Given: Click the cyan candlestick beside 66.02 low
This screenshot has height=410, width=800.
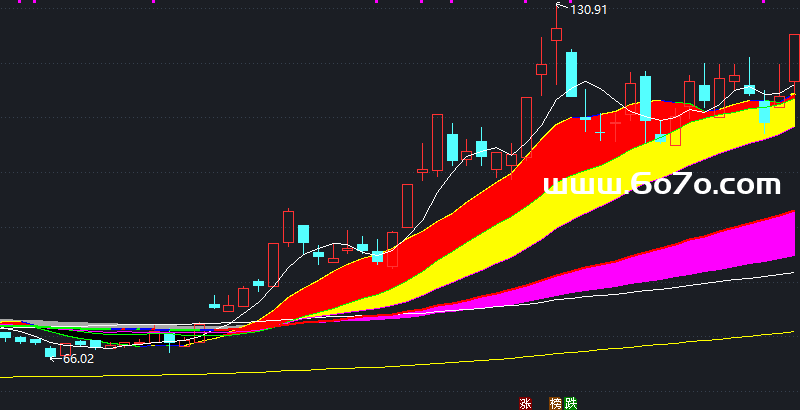Looking at the screenshot, I should [50, 352].
